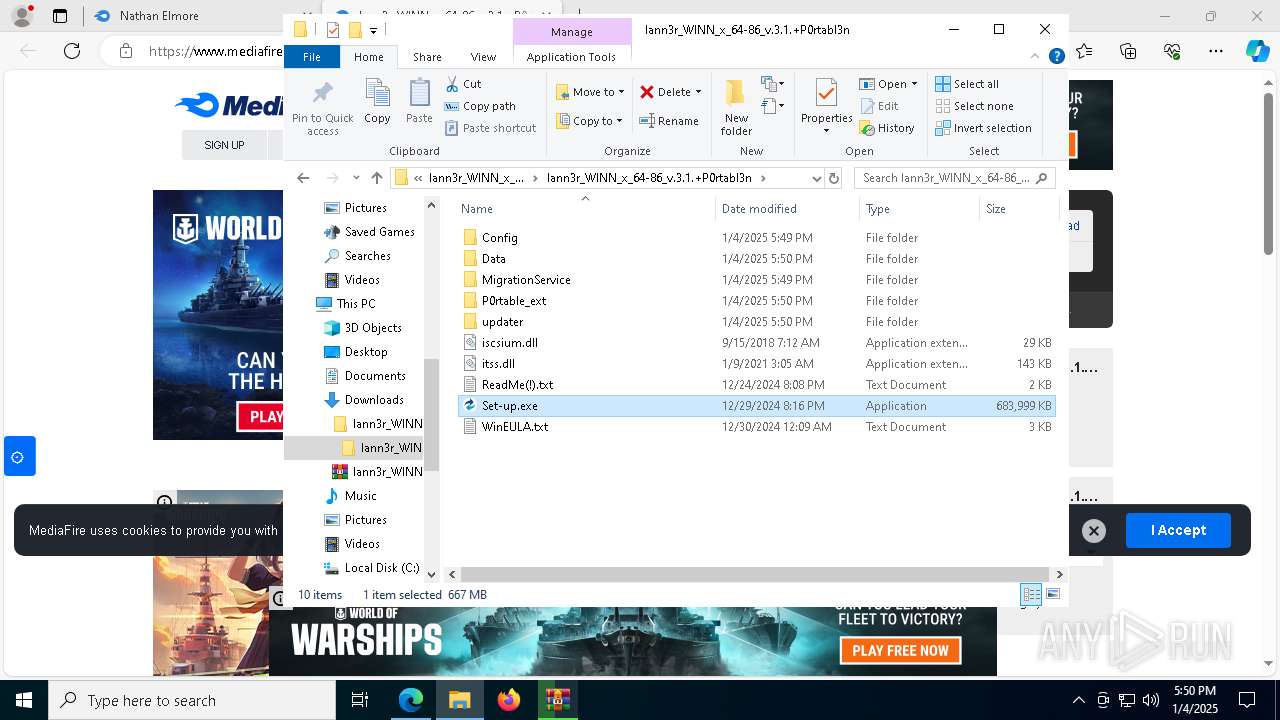Click PLAY FREE NOW ad button

click(901, 650)
